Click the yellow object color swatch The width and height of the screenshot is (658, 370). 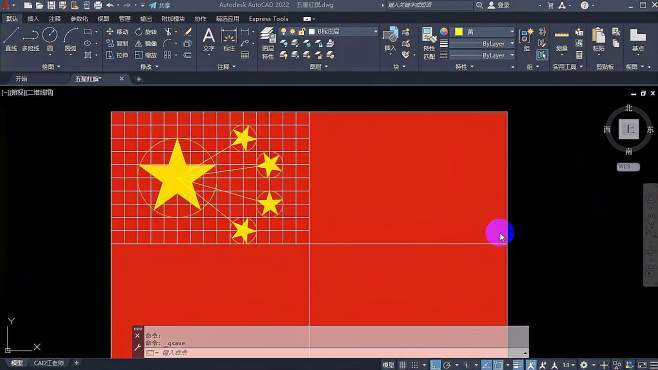click(x=459, y=32)
